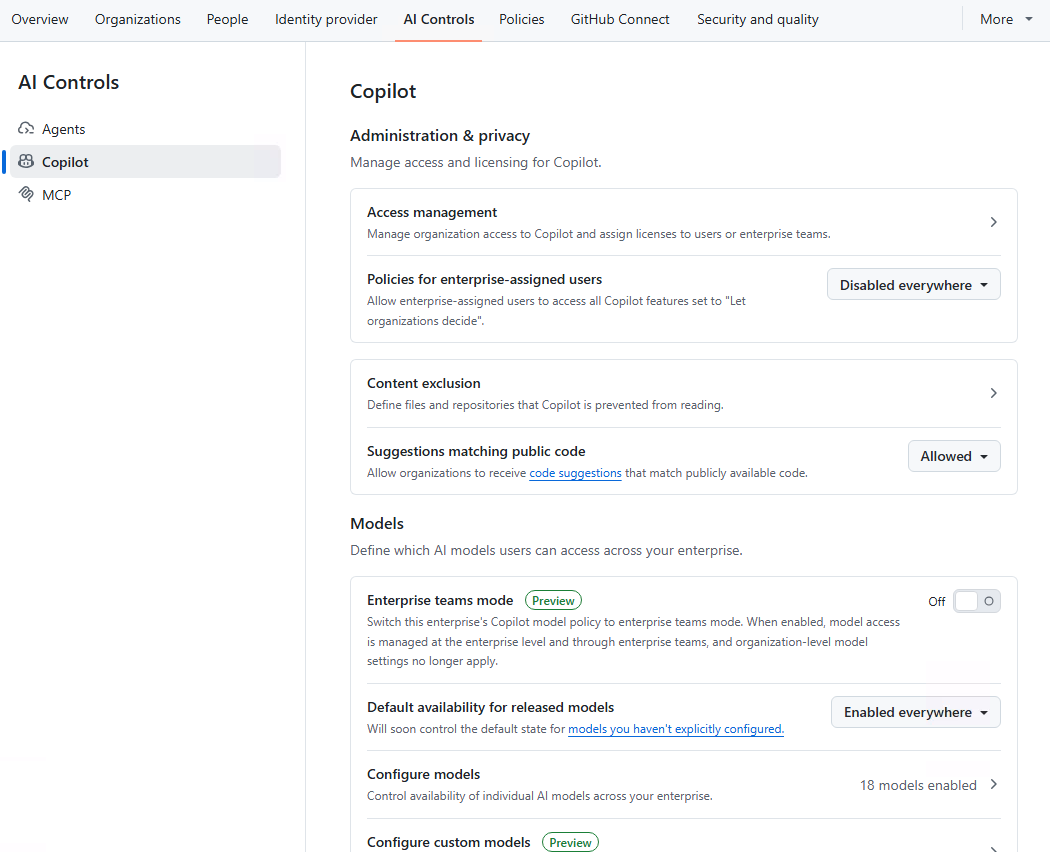Image resolution: width=1050 pixels, height=852 pixels.
Task: Select Agents in the AI Controls sidebar
Action: pos(145,129)
